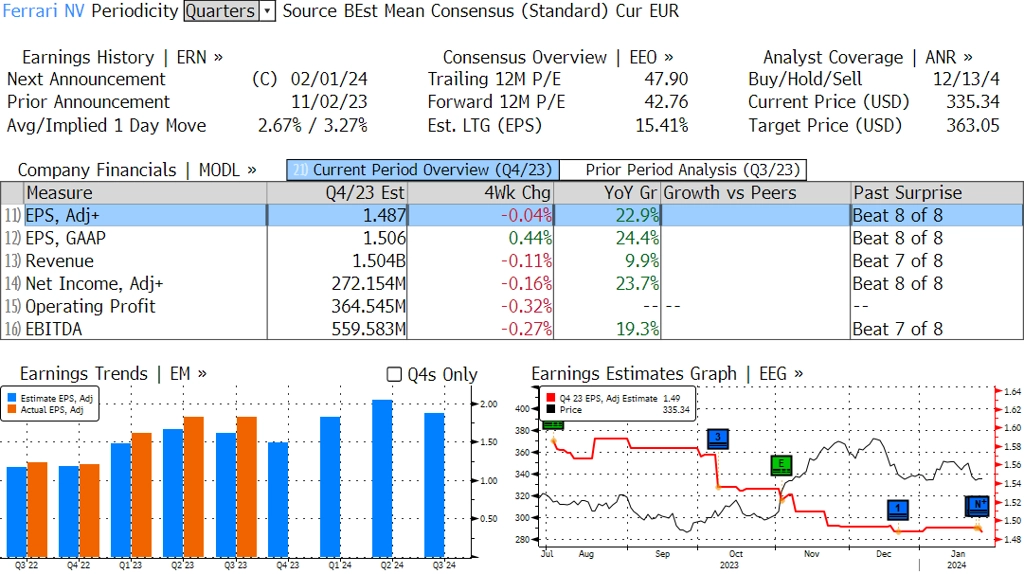Click Revenue YoY growth 9.9%

tap(642, 261)
